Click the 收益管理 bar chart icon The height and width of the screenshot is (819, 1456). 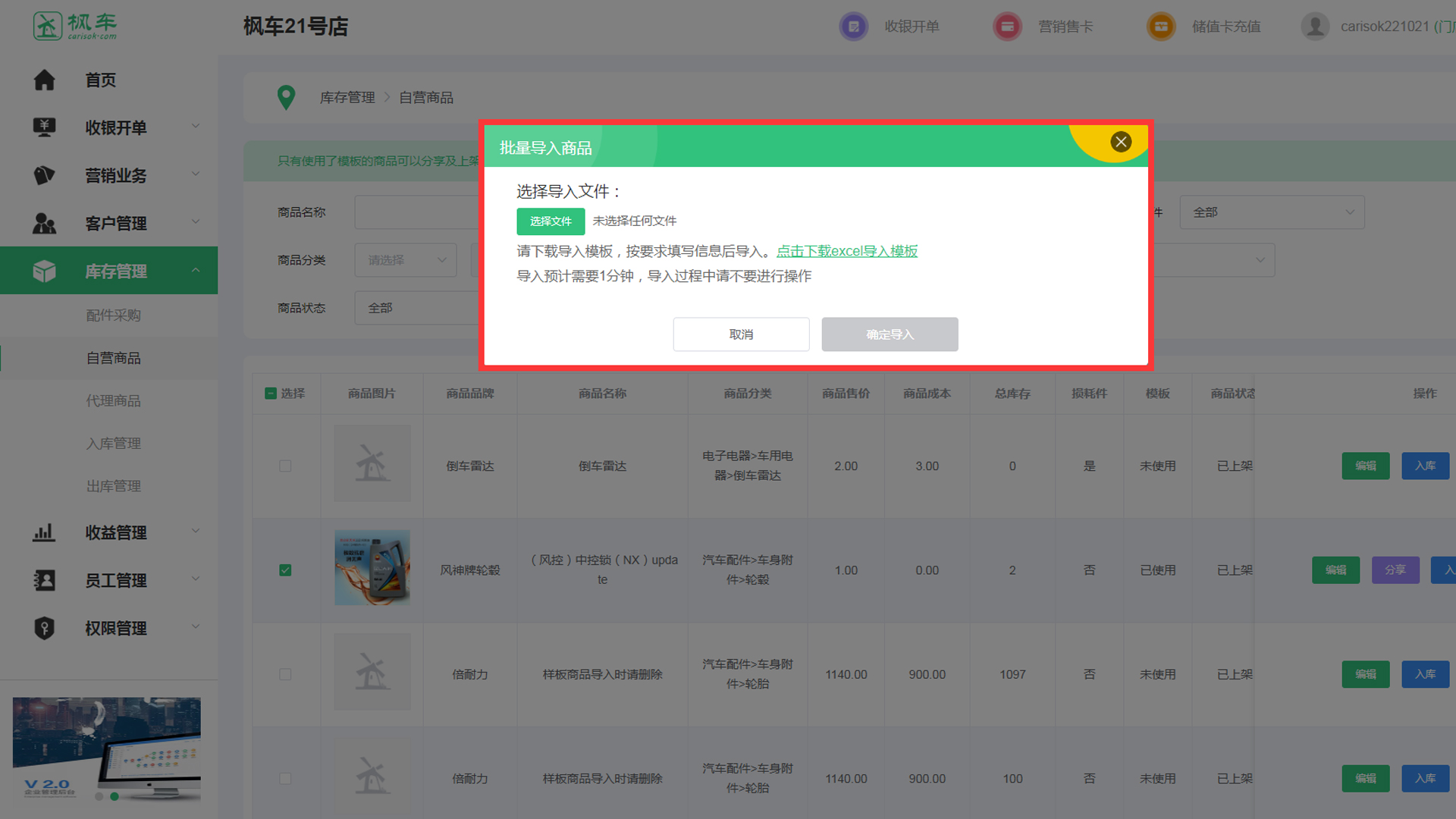point(45,532)
